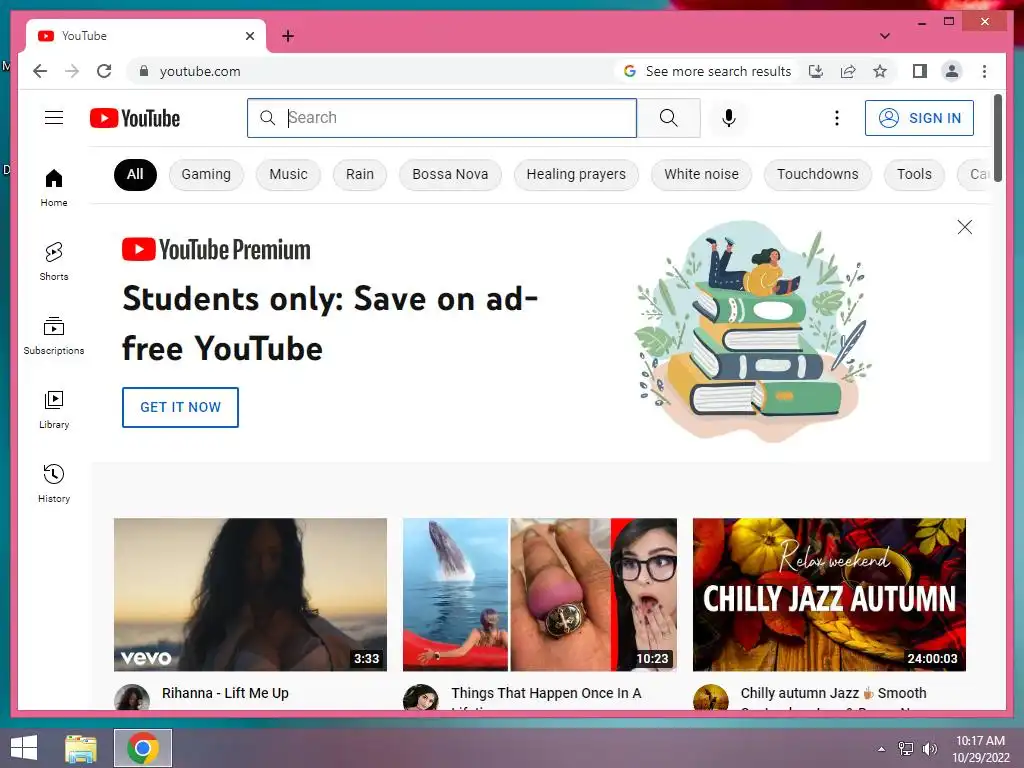Open Chrome's three-dot customize menu
Image resolution: width=1024 pixels, height=768 pixels.
click(984, 71)
